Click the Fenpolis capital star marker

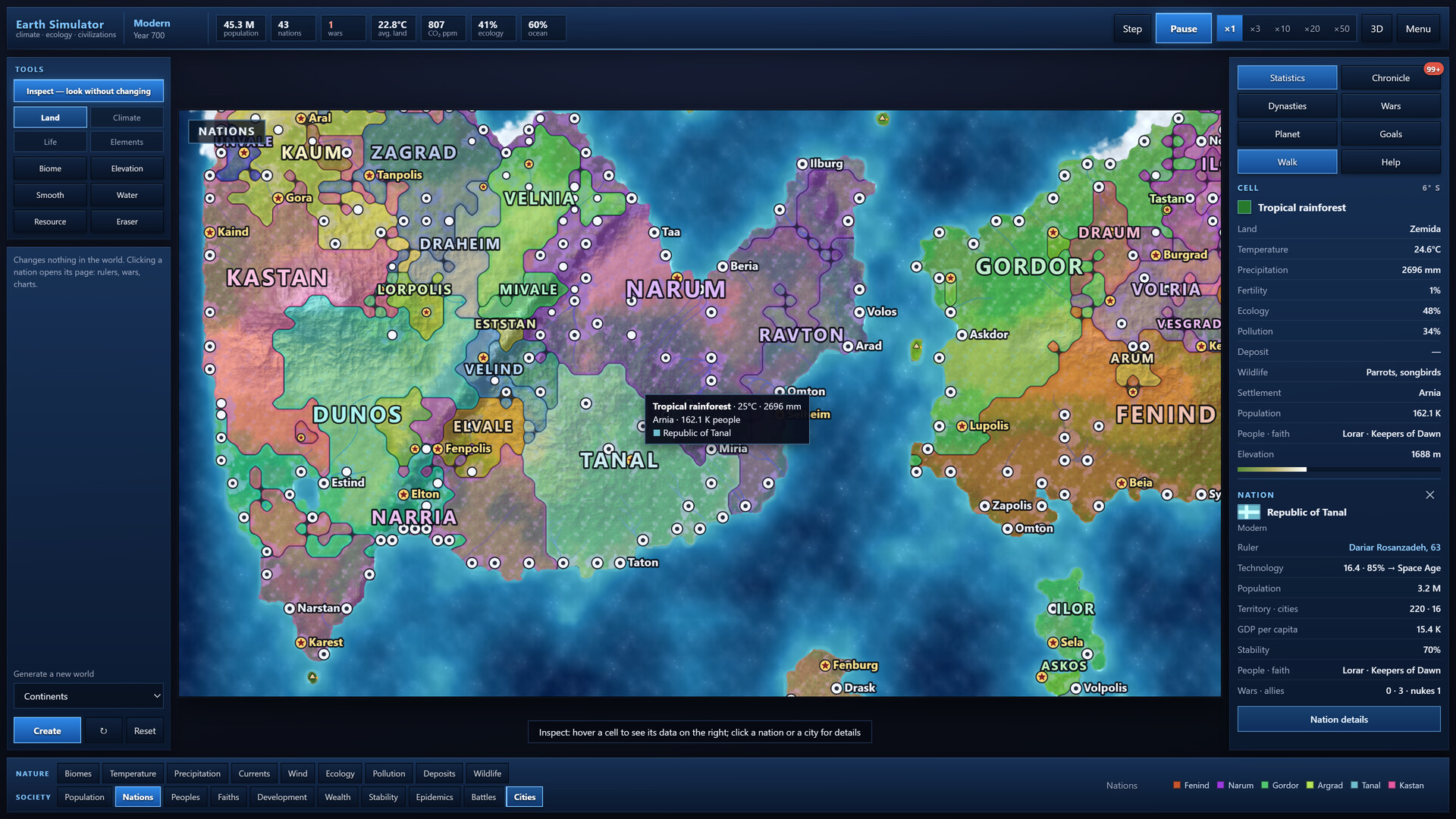tap(438, 449)
